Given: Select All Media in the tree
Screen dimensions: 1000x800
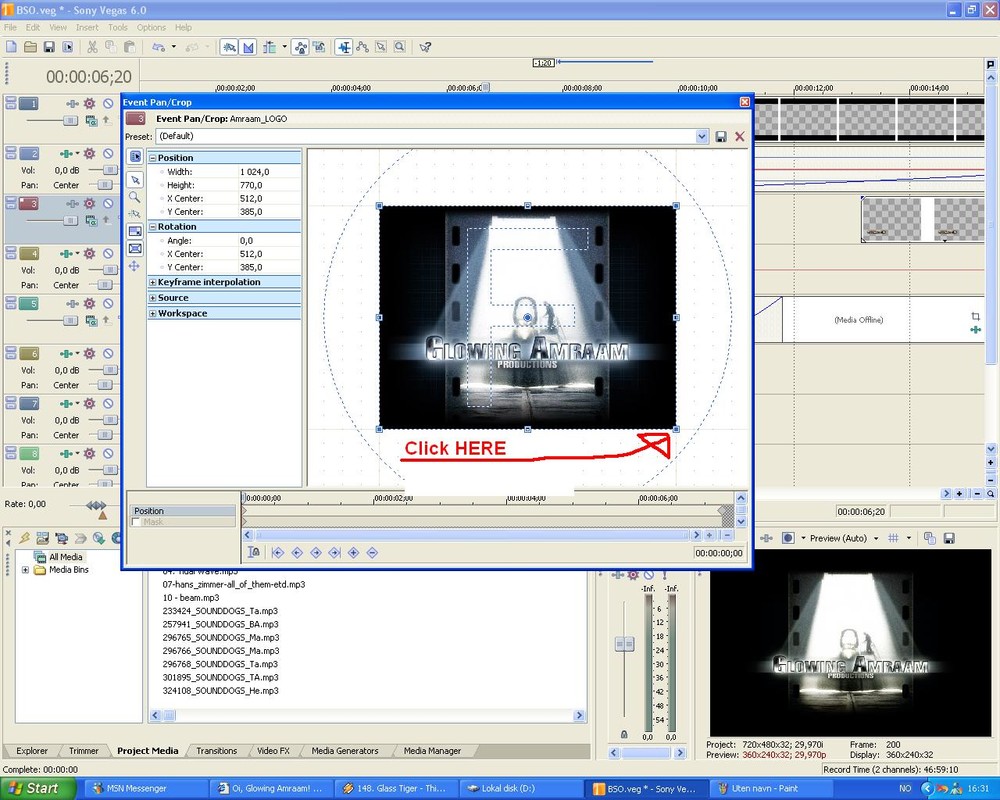Looking at the screenshot, I should click(66, 557).
